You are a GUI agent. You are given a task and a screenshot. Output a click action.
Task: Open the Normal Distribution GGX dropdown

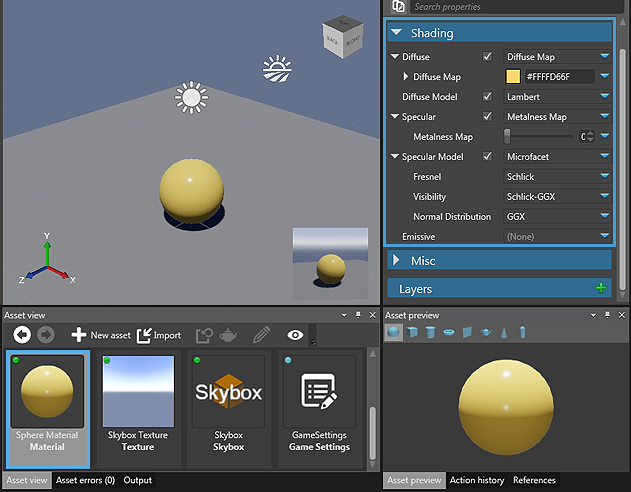pyautogui.click(x=556, y=217)
